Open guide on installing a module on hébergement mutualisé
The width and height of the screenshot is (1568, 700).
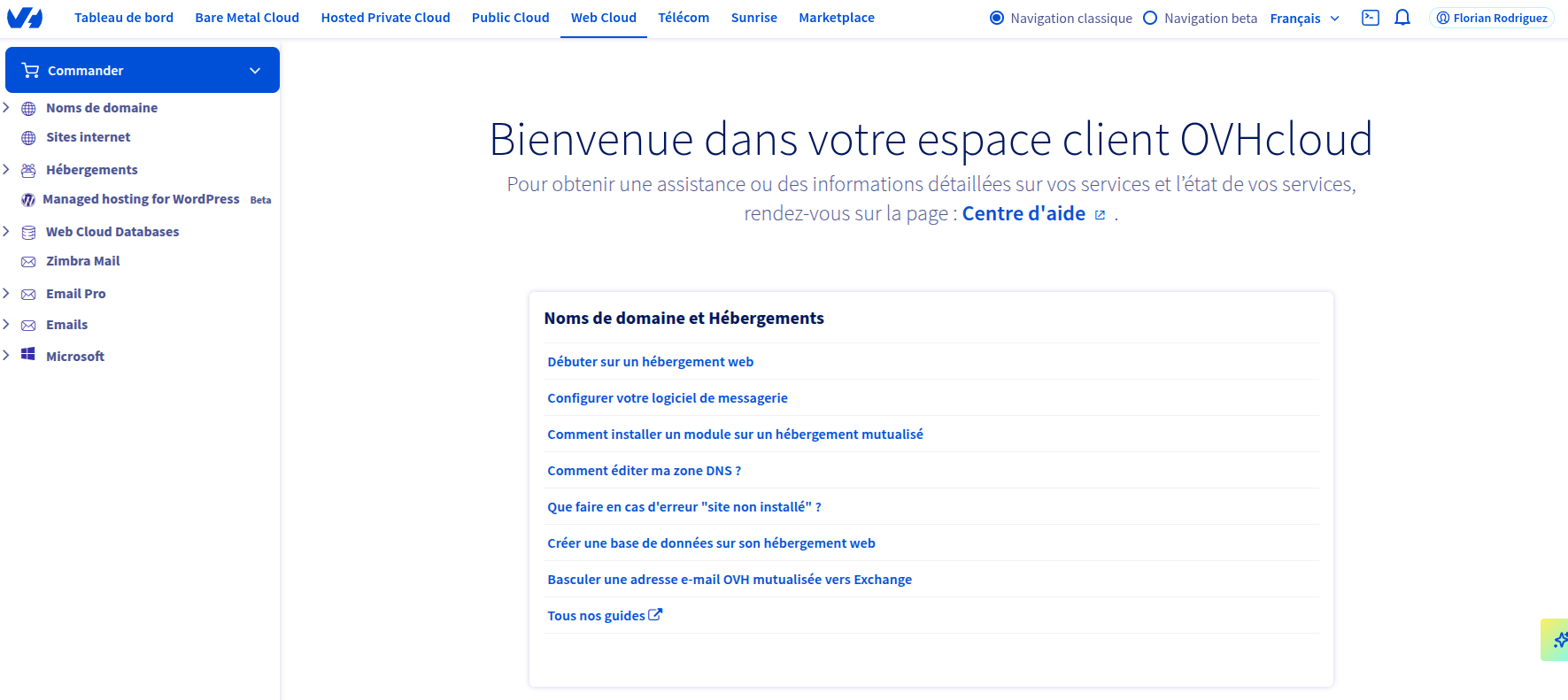pos(735,434)
